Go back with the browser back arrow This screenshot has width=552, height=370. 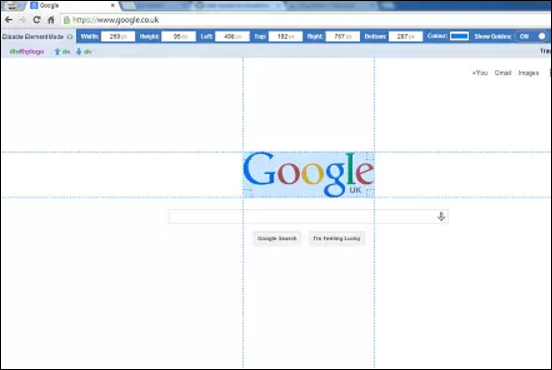coord(8,20)
